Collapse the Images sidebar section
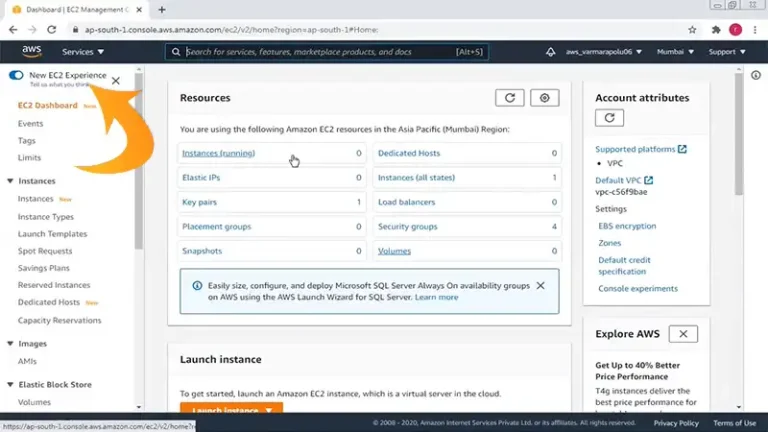 (10, 344)
